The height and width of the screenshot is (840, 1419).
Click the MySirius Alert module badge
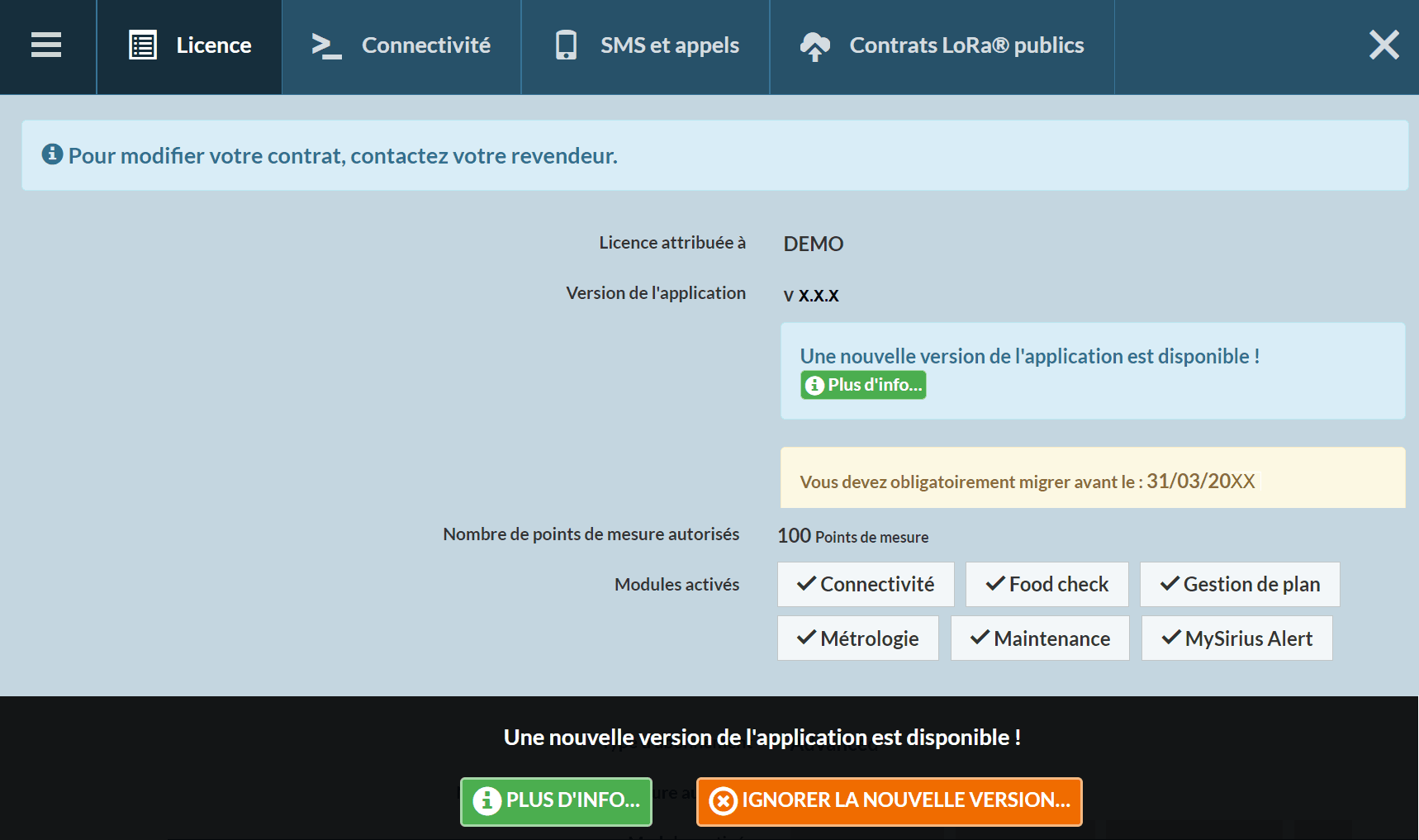[x=1237, y=638]
